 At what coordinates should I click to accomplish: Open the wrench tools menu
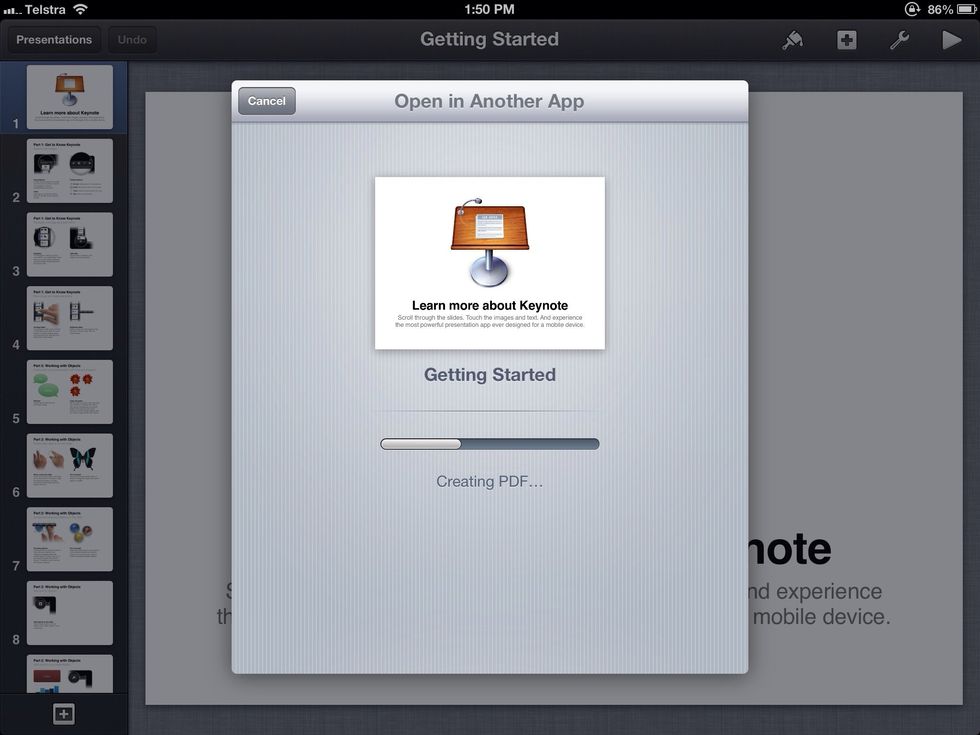(x=899, y=40)
